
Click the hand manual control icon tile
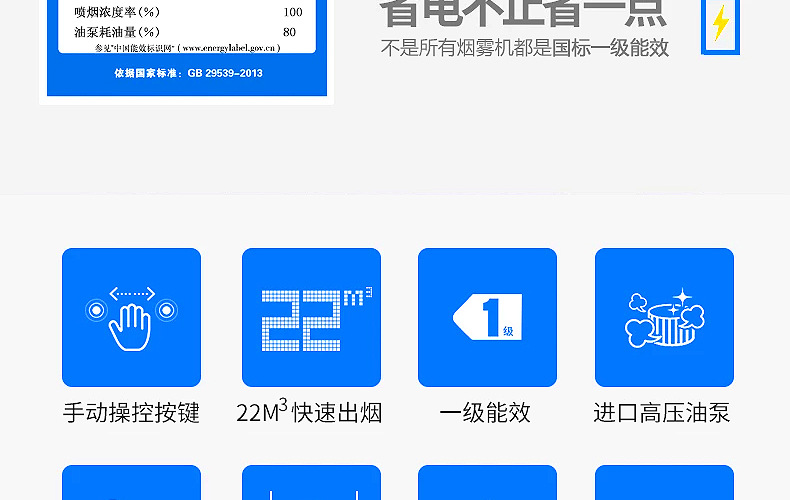click(131, 317)
